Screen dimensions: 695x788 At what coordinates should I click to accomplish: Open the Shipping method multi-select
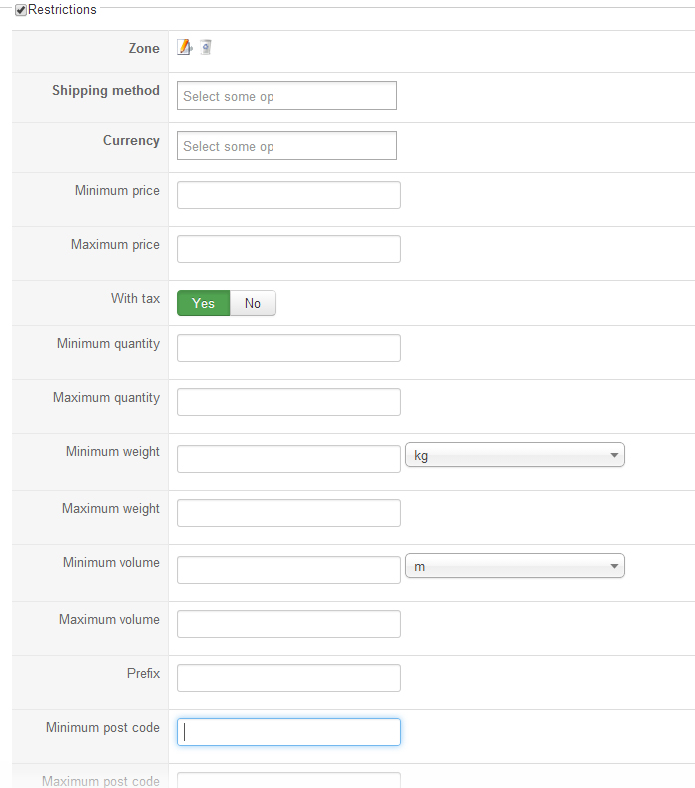pos(287,96)
